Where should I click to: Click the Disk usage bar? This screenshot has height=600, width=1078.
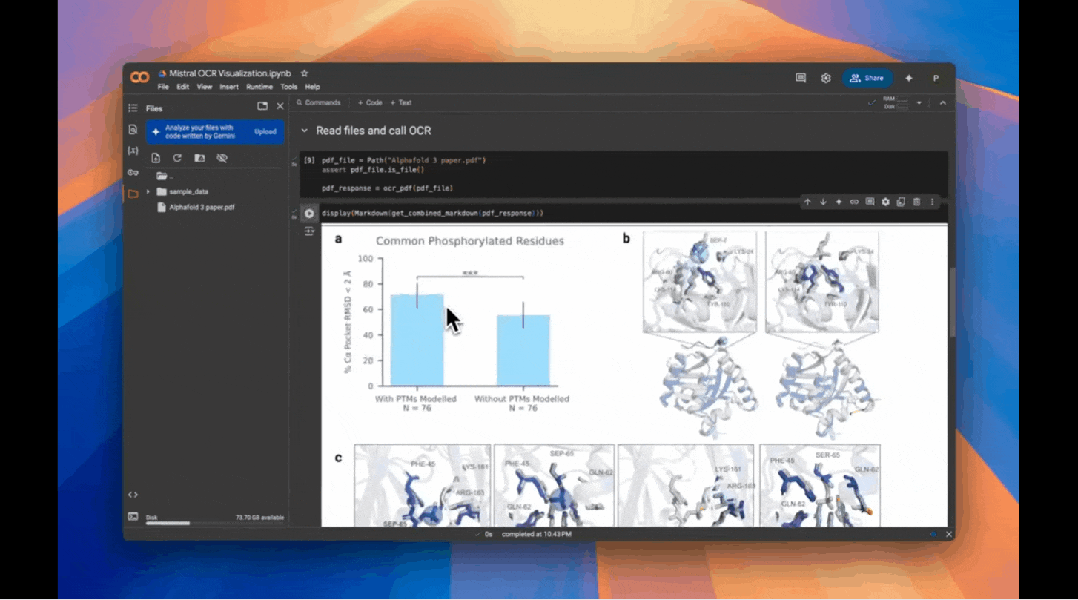(214, 523)
